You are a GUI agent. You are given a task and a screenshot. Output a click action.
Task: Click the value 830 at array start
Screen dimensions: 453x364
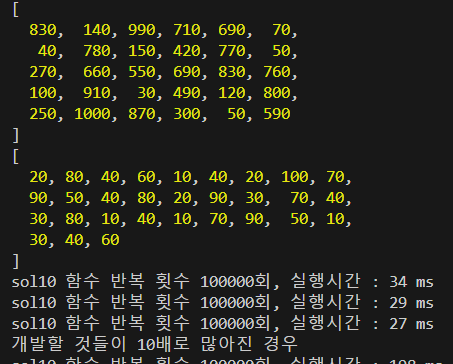(x=43, y=30)
